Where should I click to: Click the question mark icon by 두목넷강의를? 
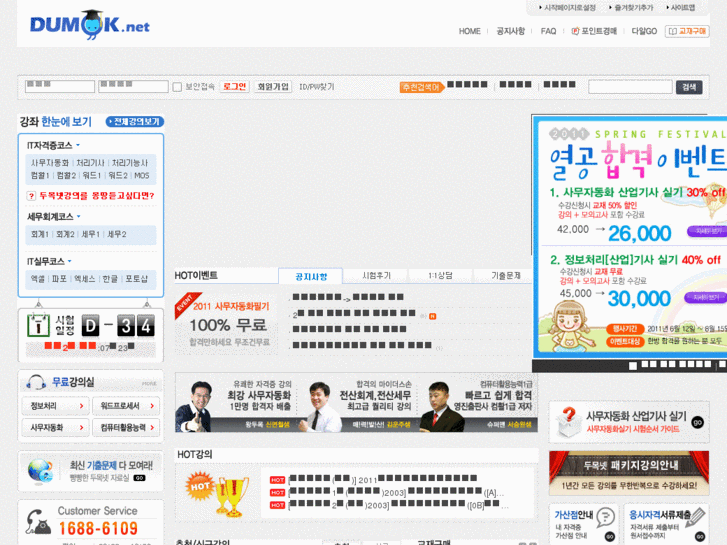(x=31, y=196)
